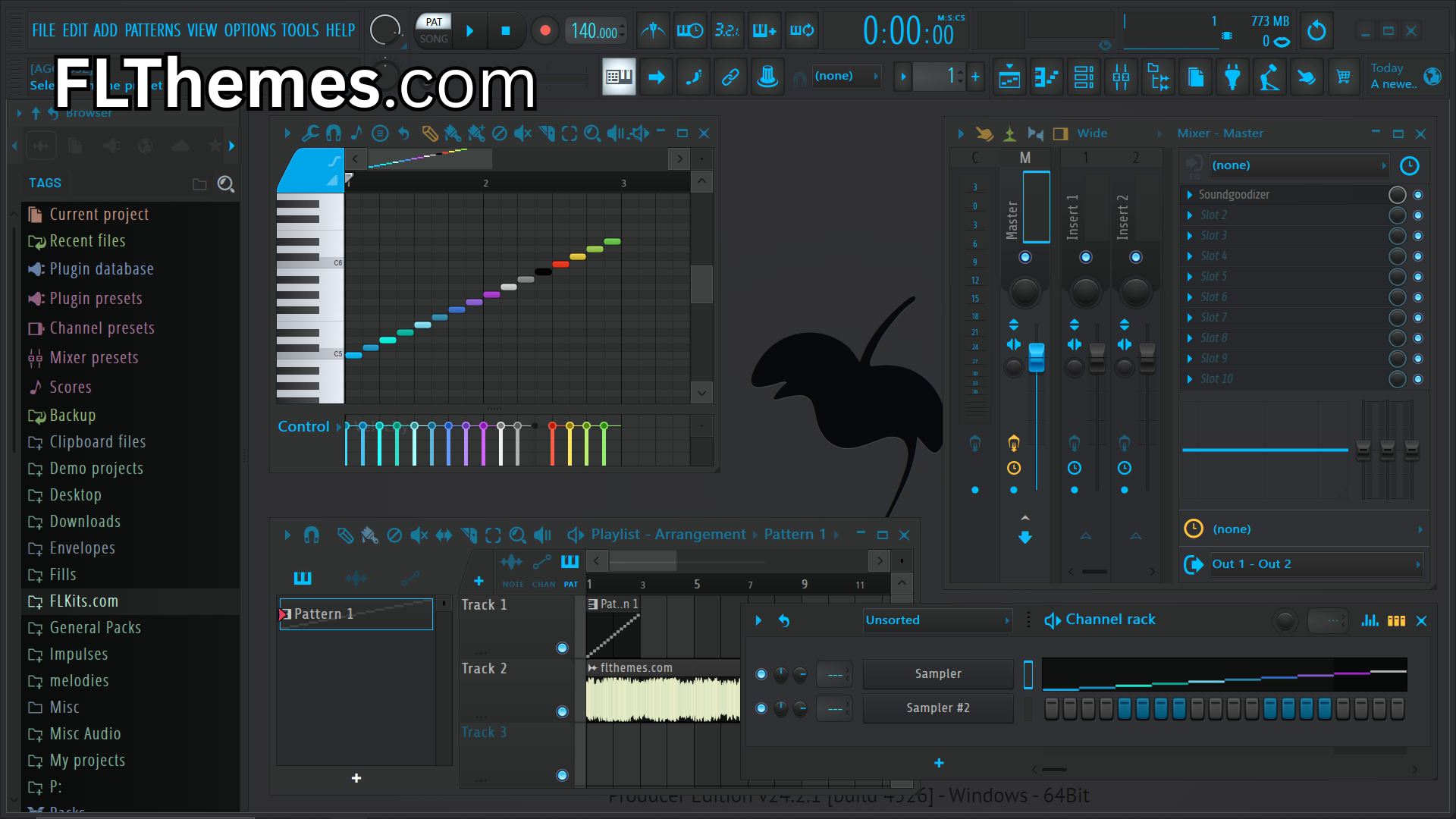Open the piano roll Control event dropdown
Viewport: 1456px width, 819px height.
pyautogui.click(x=309, y=426)
